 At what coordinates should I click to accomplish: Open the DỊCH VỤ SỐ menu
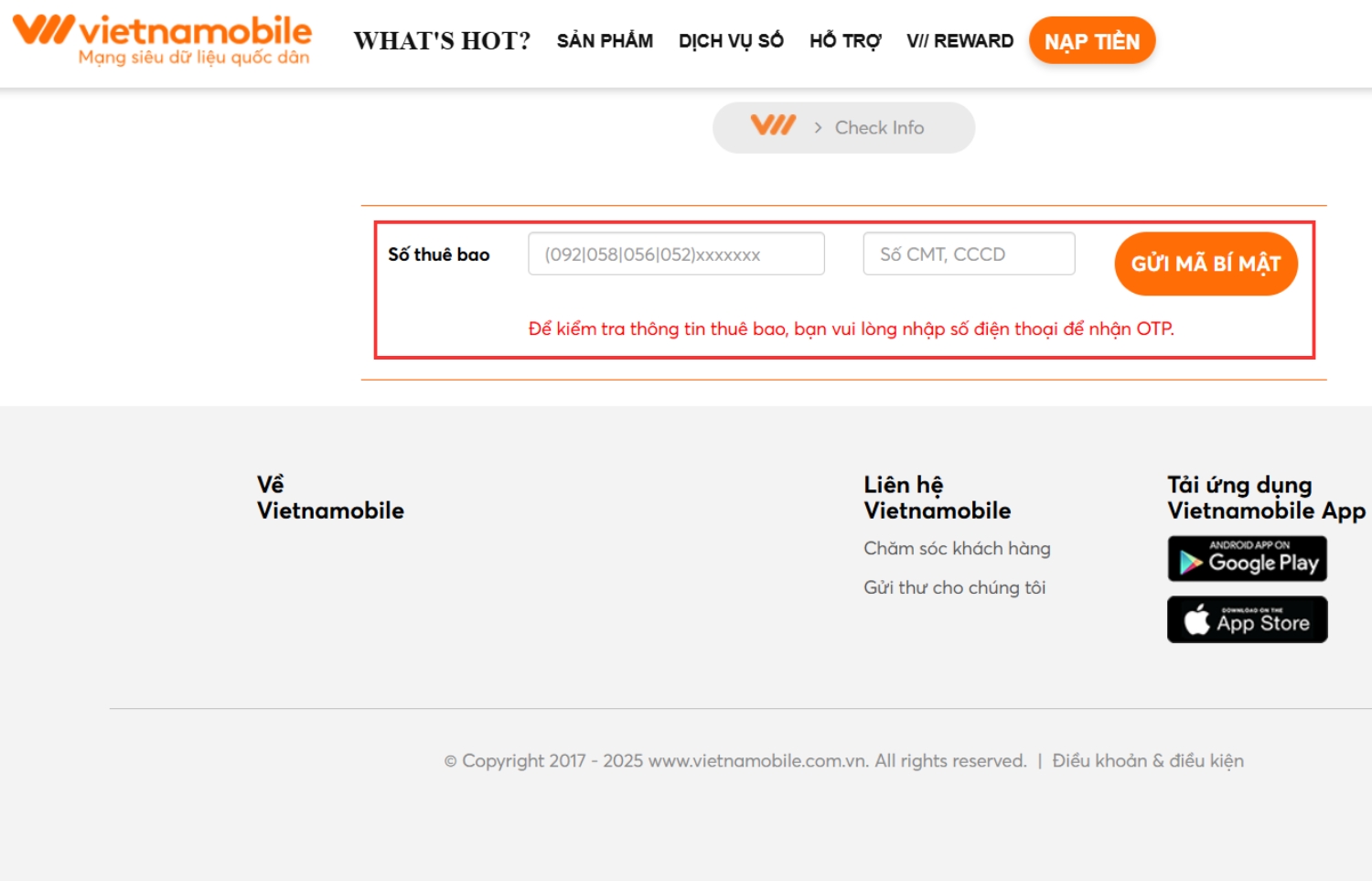pos(731,41)
